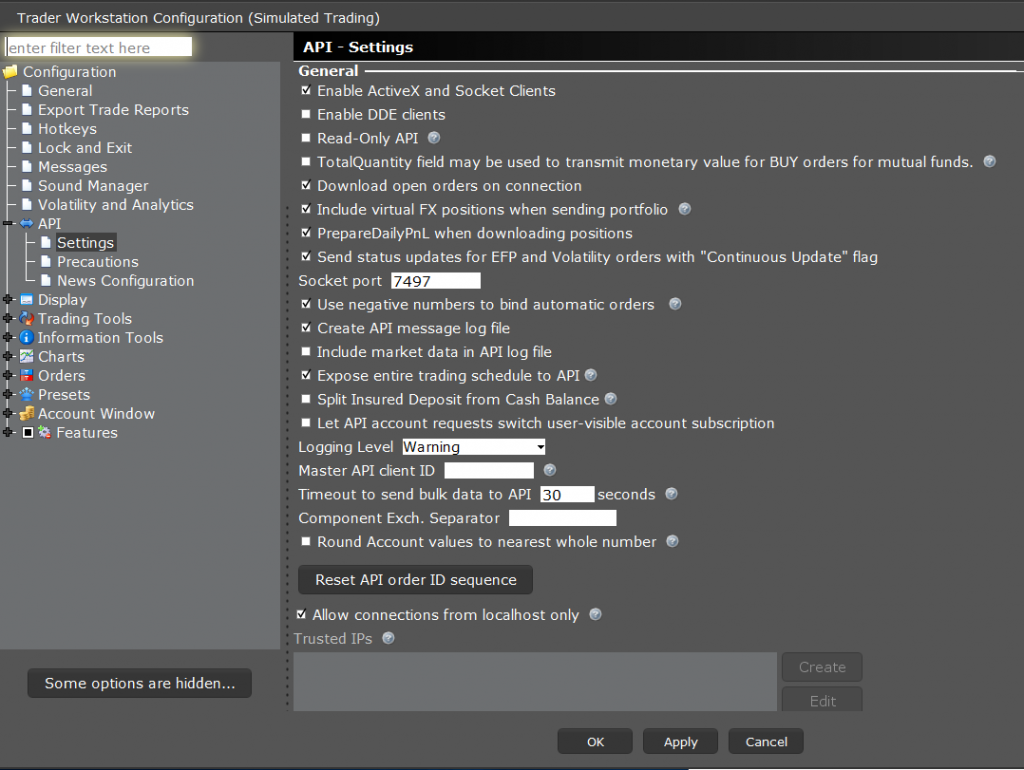Select Lock and Exit in tree
This screenshot has width=1024, height=770.
[x=85, y=148]
